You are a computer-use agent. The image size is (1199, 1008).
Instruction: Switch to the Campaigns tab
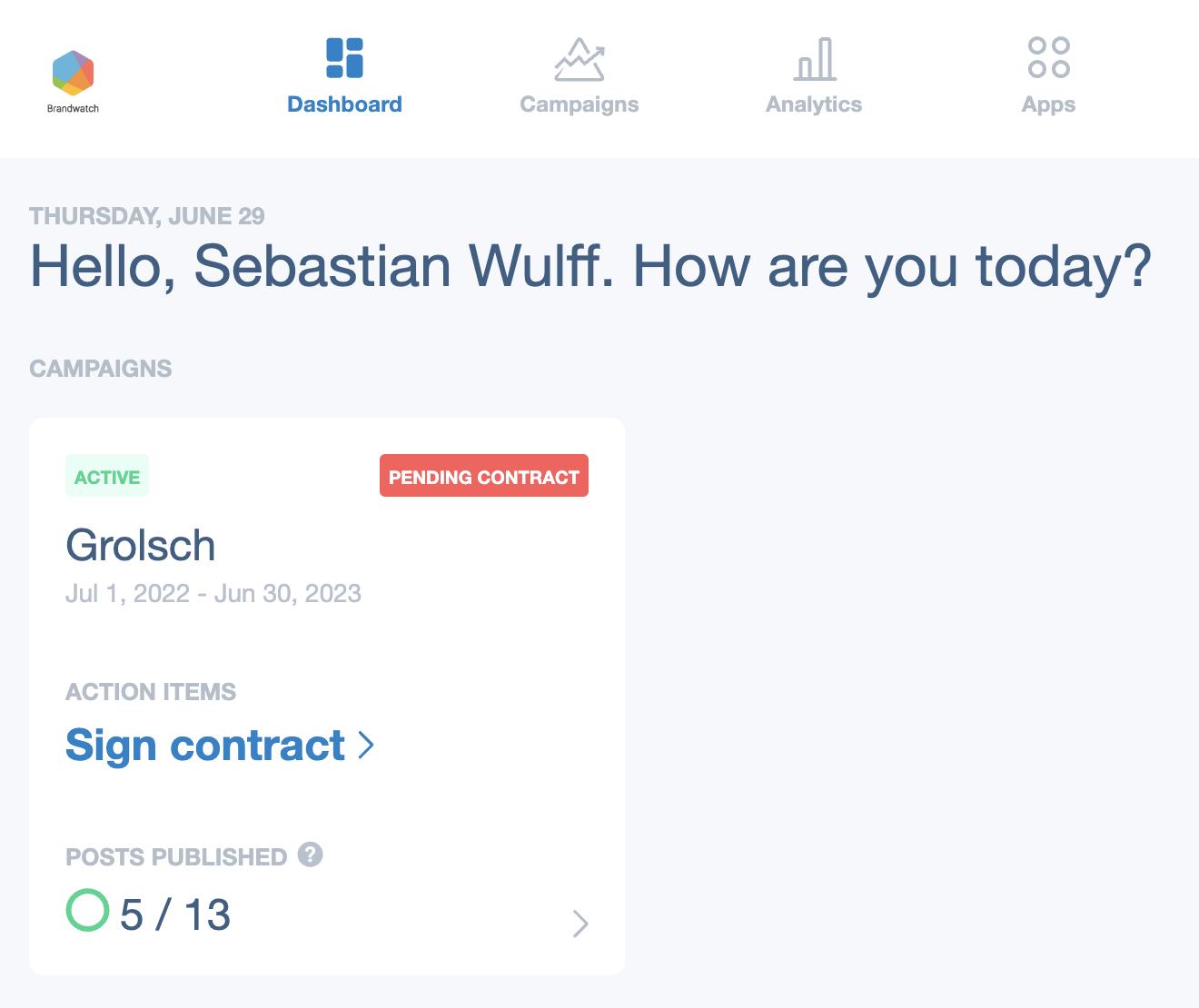[580, 104]
